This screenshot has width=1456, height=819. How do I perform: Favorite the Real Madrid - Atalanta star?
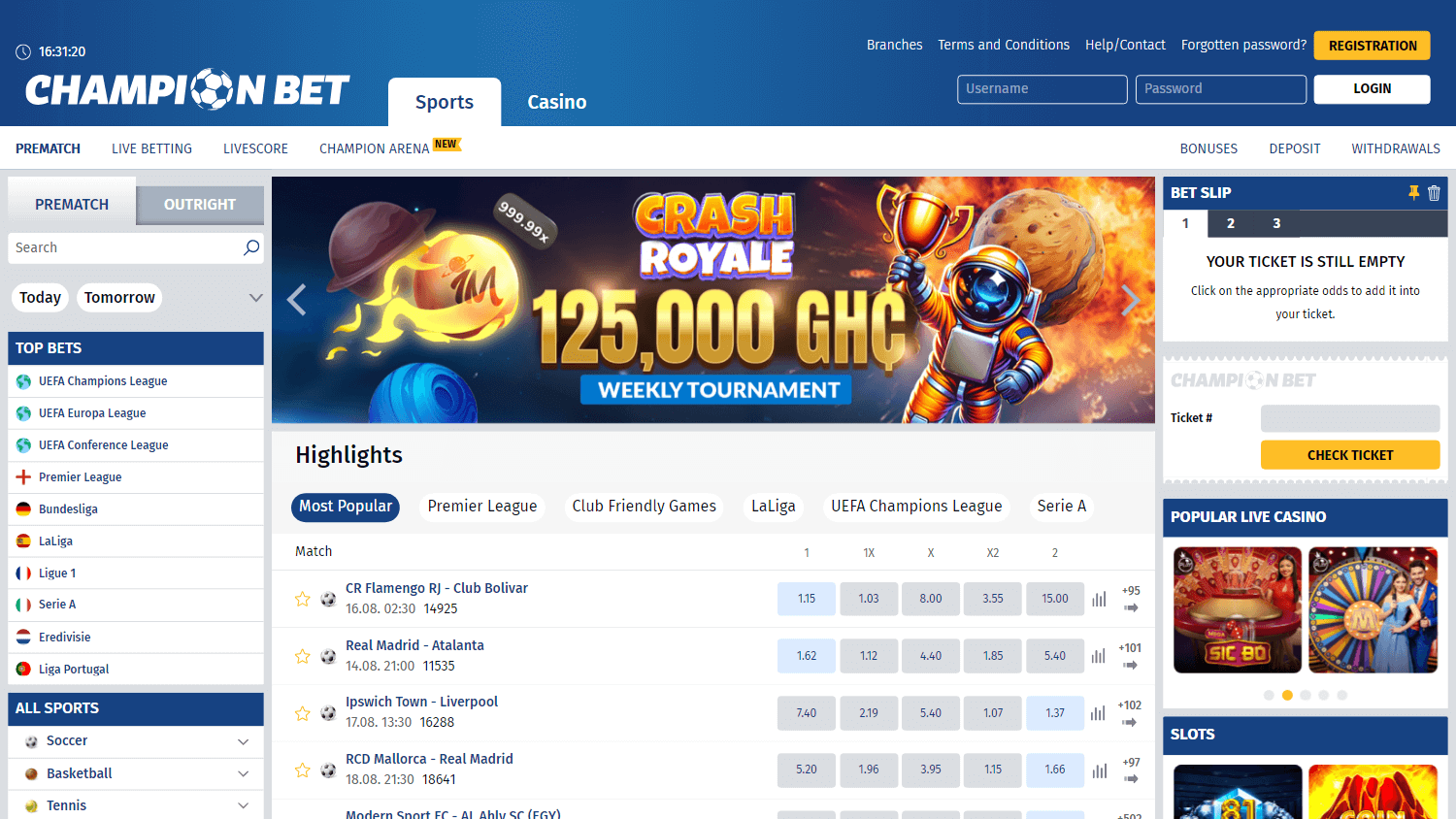pos(303,656)
